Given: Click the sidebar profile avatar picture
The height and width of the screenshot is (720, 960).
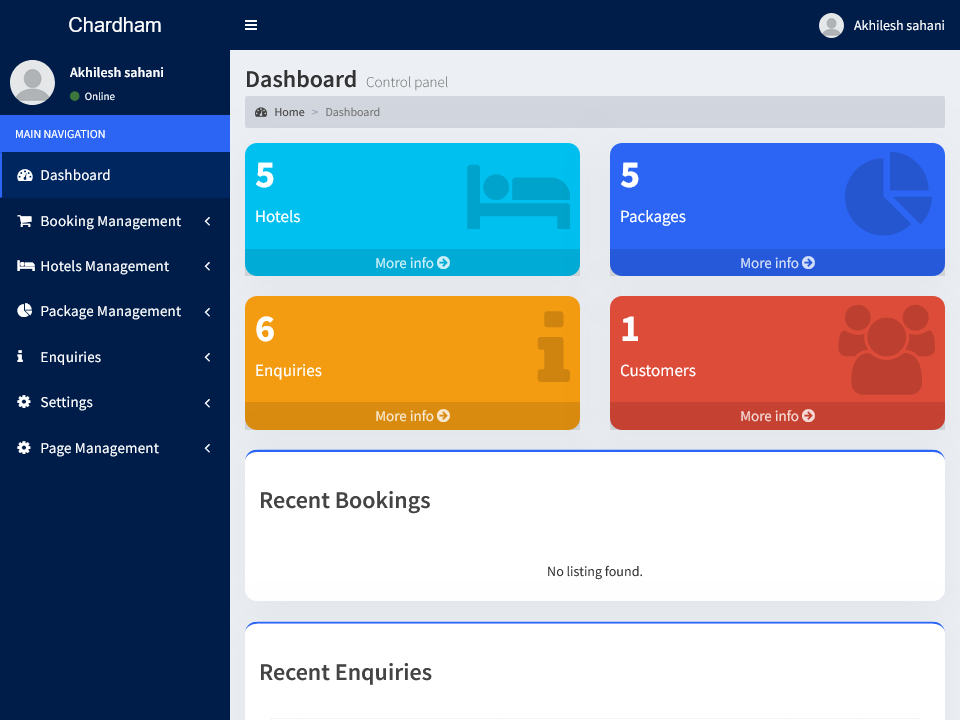Looking at the screenshot, I should 32,82.
